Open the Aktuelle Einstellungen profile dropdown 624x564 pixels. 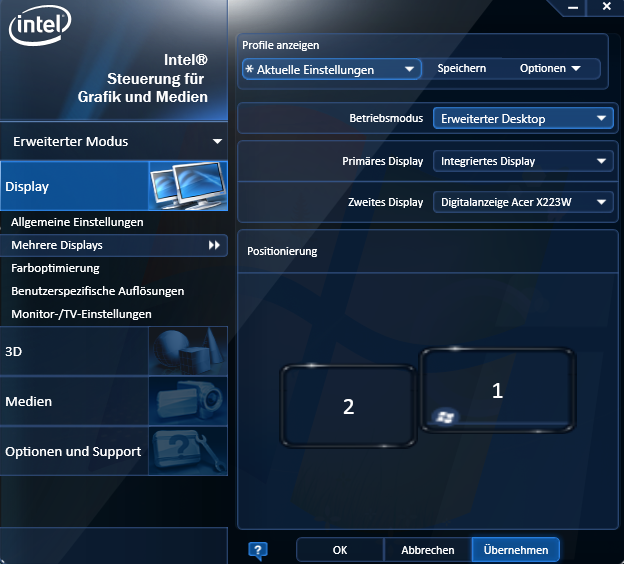(332, 69)
